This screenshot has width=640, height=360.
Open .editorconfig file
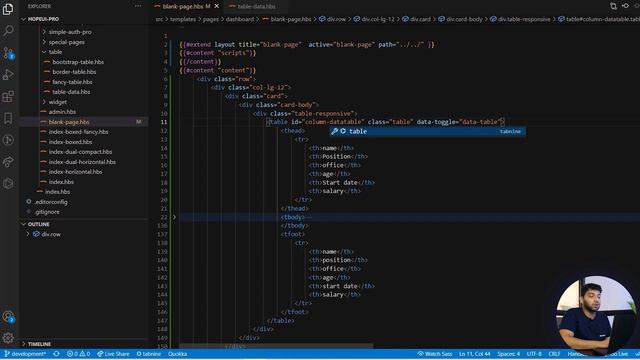[51, 202]
